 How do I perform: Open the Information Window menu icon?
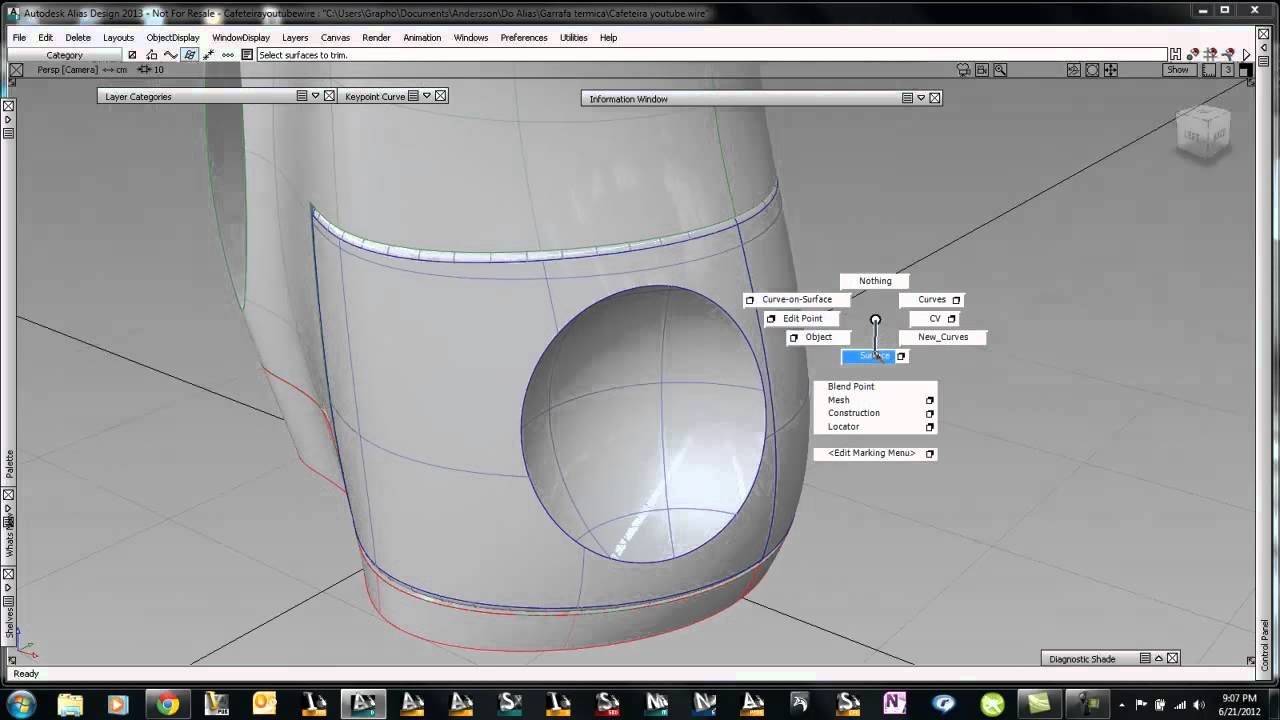[x=908, y=98]
